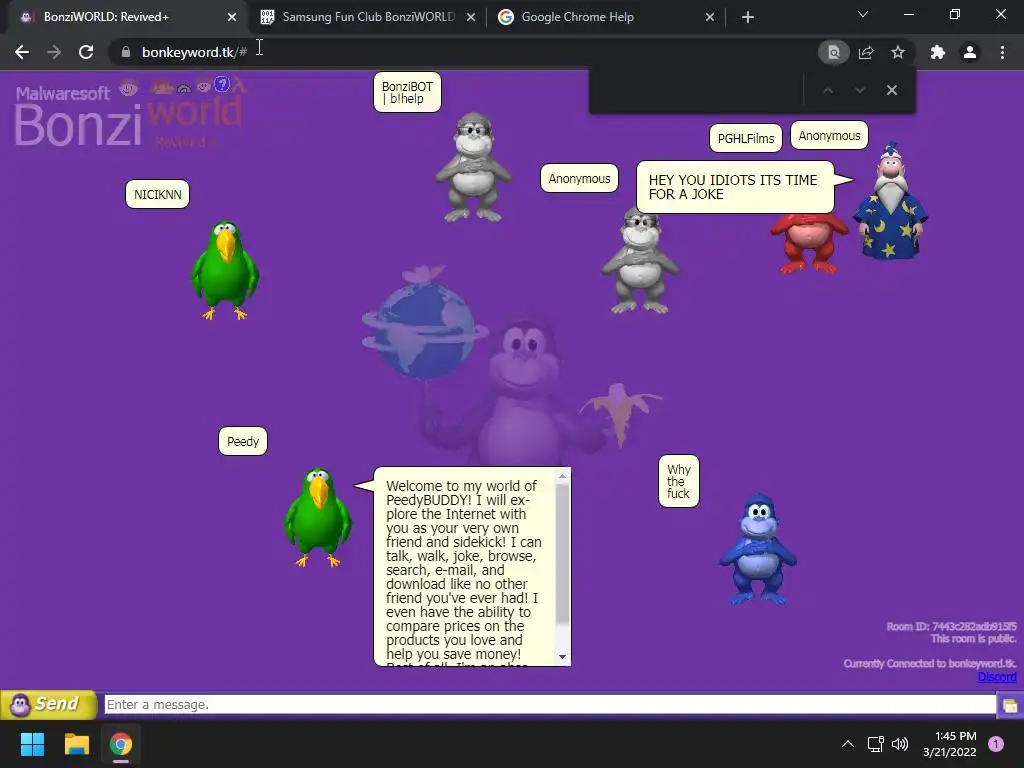
Task: Click the BonziBOT | b!help name tag
Action: [407, 93]
